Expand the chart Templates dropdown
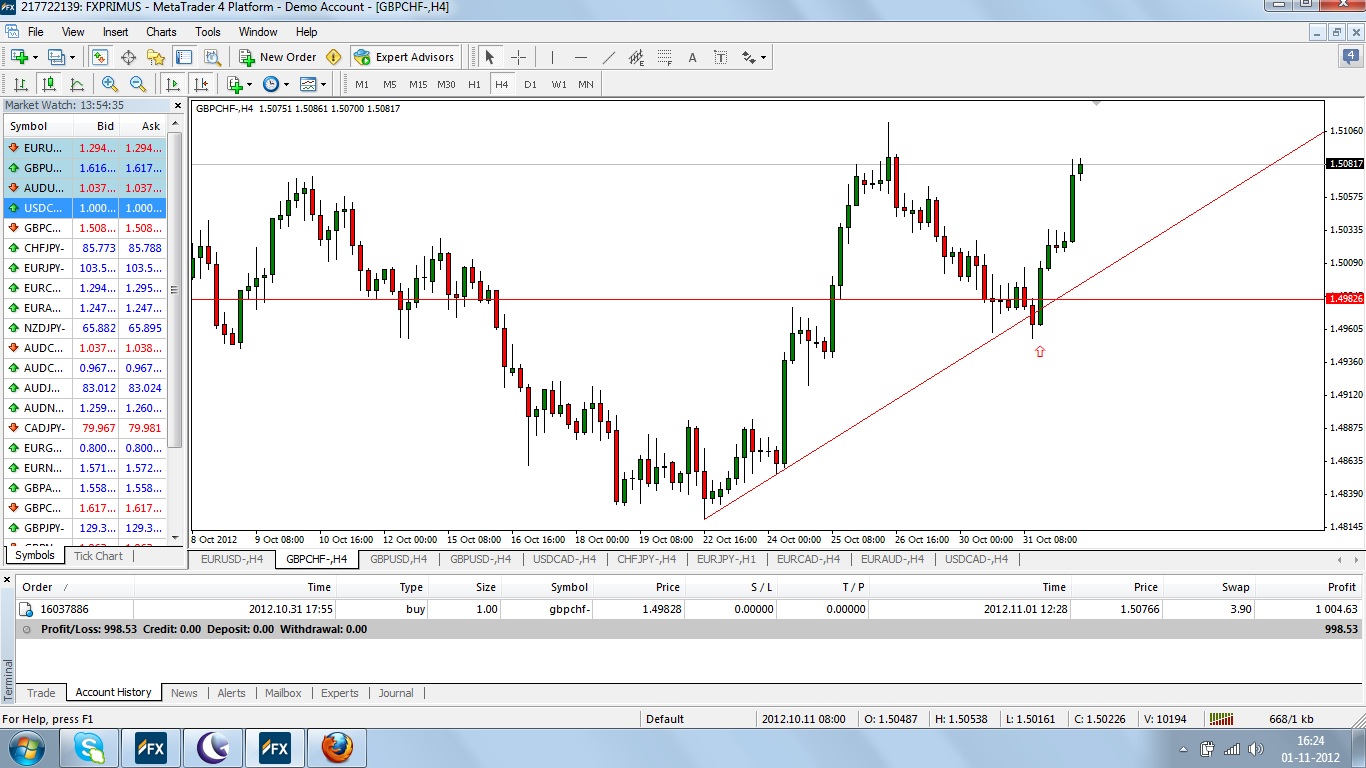The height and width of the screenshot is (768, 1366). [323, 84]
